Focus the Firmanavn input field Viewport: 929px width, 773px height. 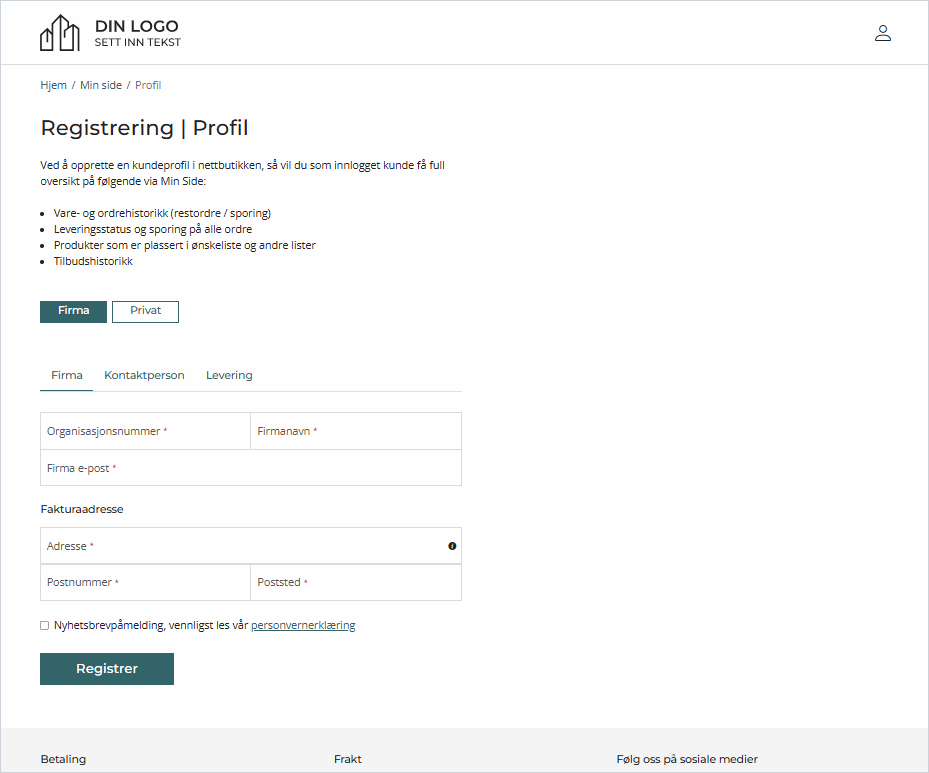(x=356, y=431)
